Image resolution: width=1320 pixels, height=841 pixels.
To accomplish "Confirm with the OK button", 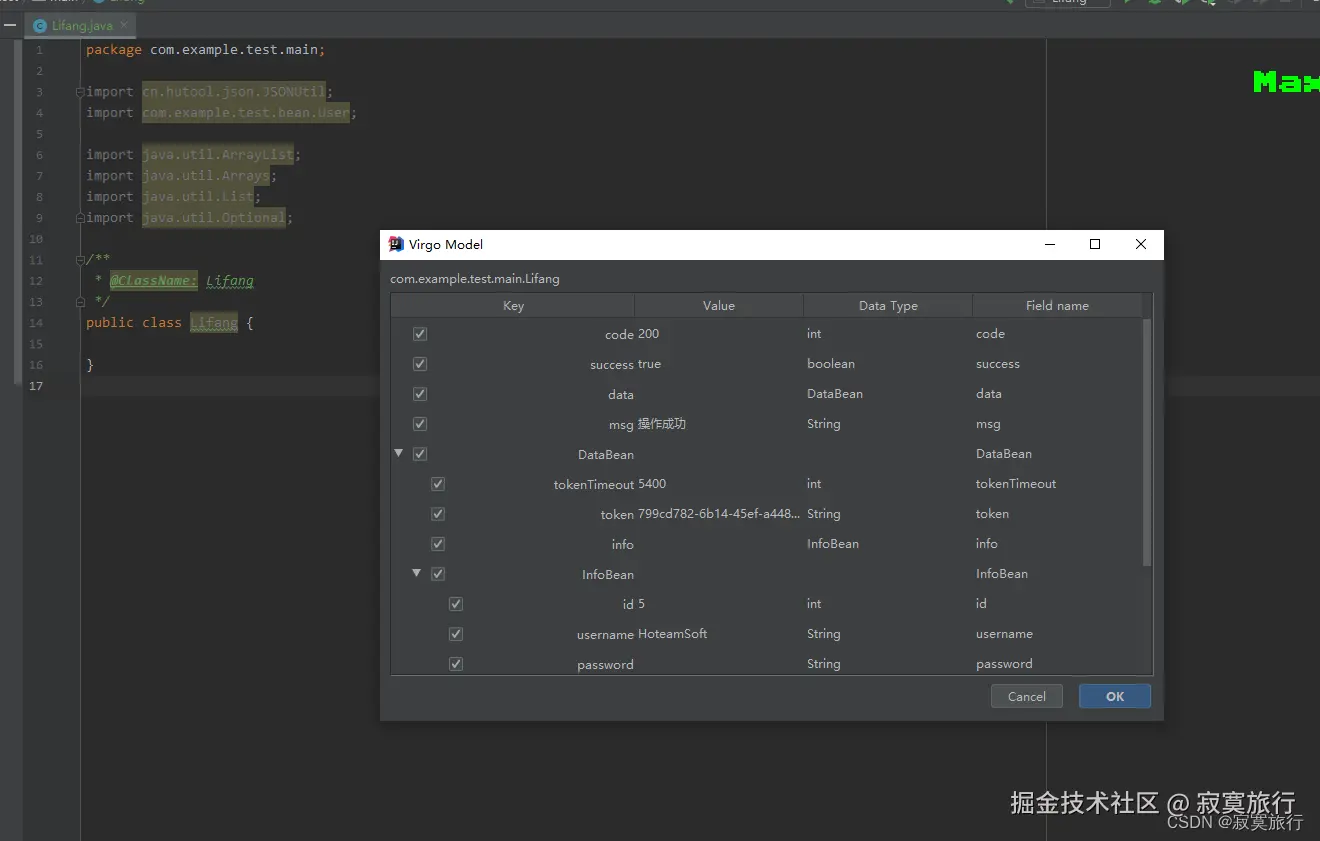I will [x=1115, y=697].
